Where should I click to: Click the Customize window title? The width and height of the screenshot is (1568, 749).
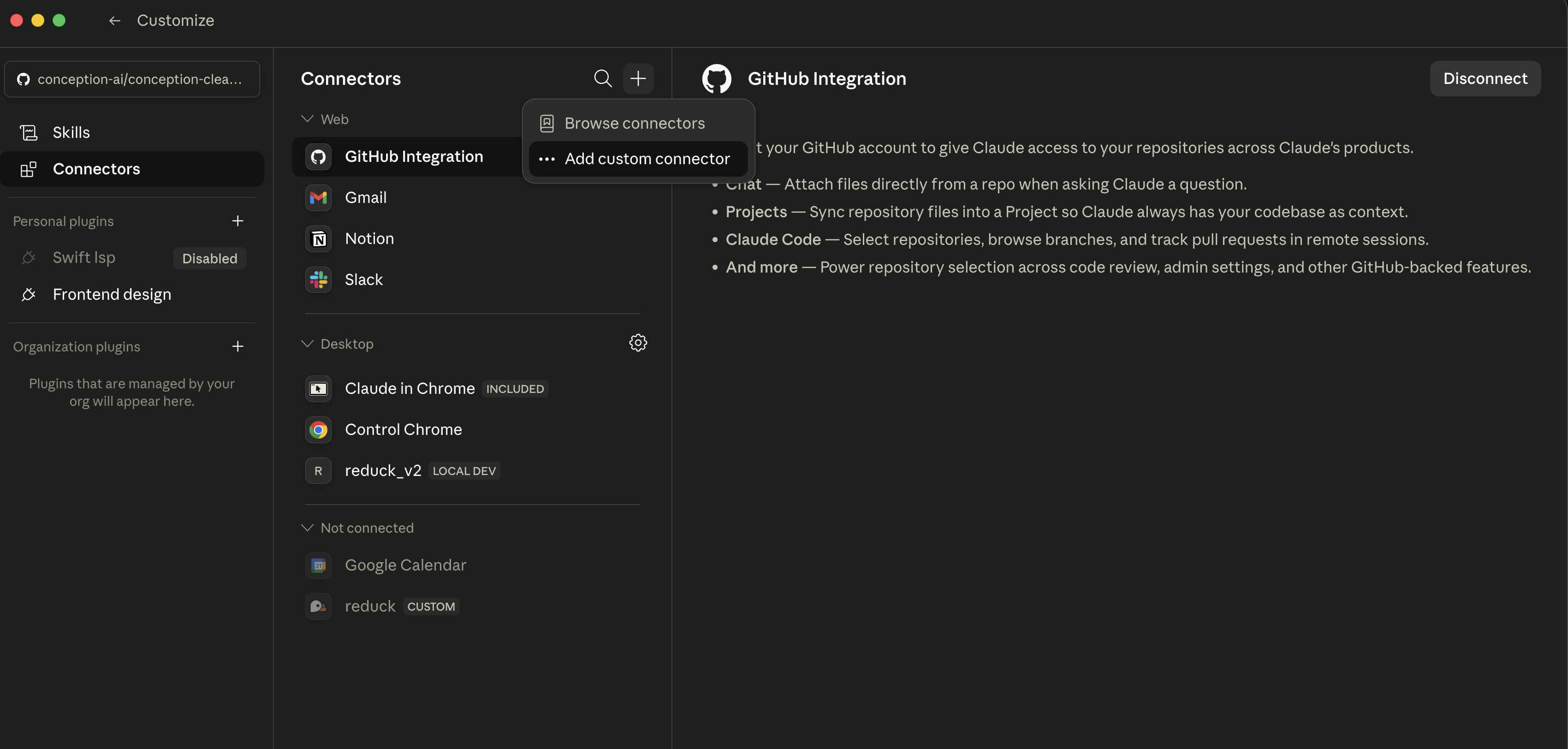point(175,21)
